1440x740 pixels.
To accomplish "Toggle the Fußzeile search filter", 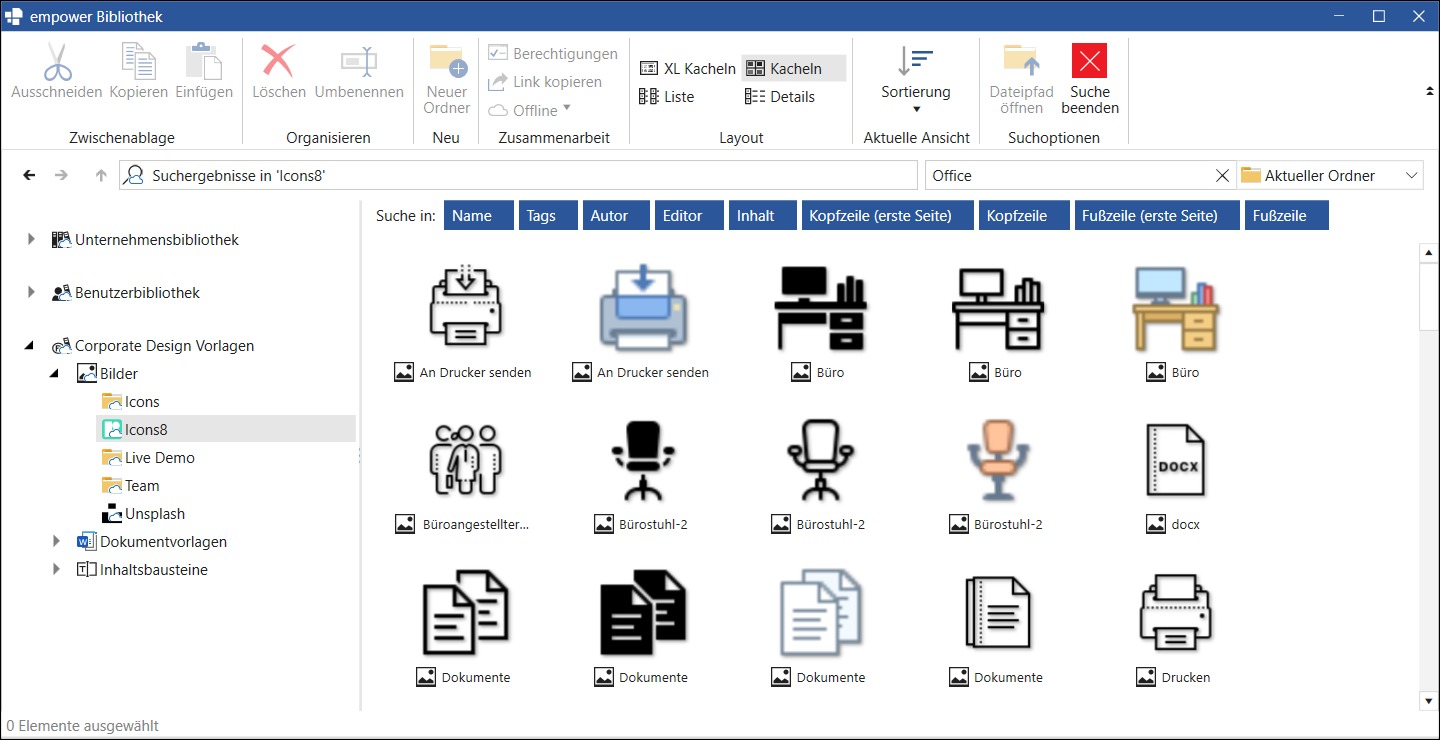I will click(x=1287, y=215).
